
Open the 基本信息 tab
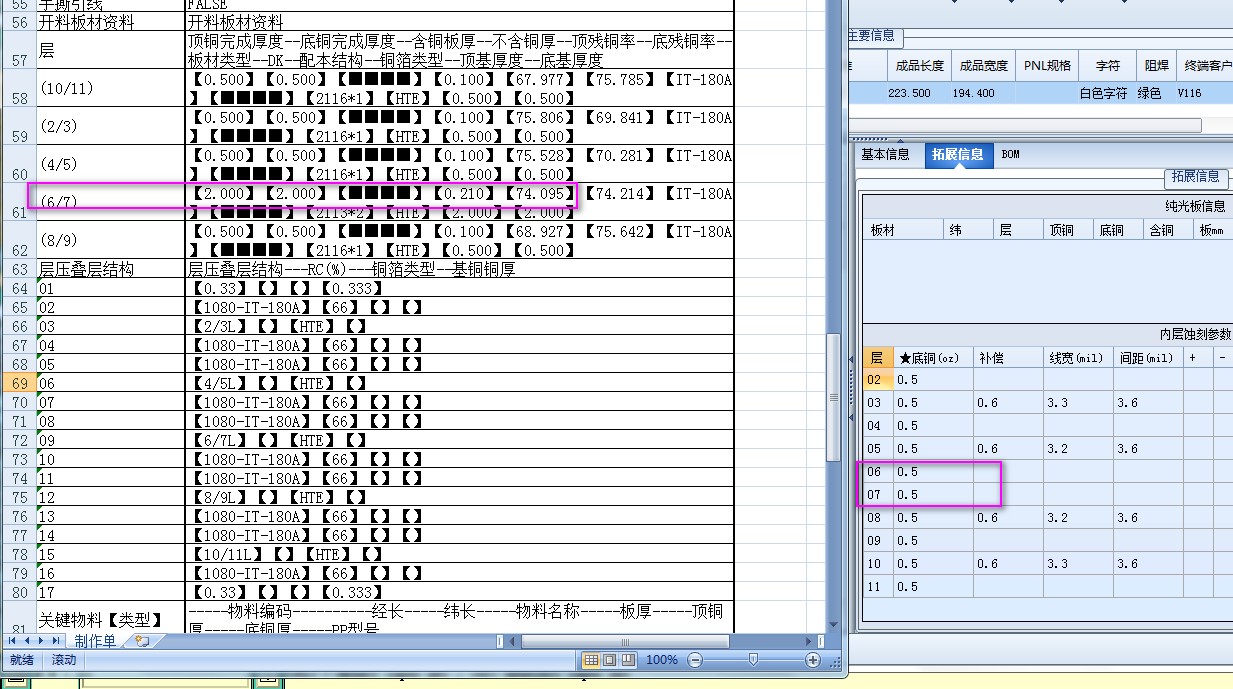(885, 155)
